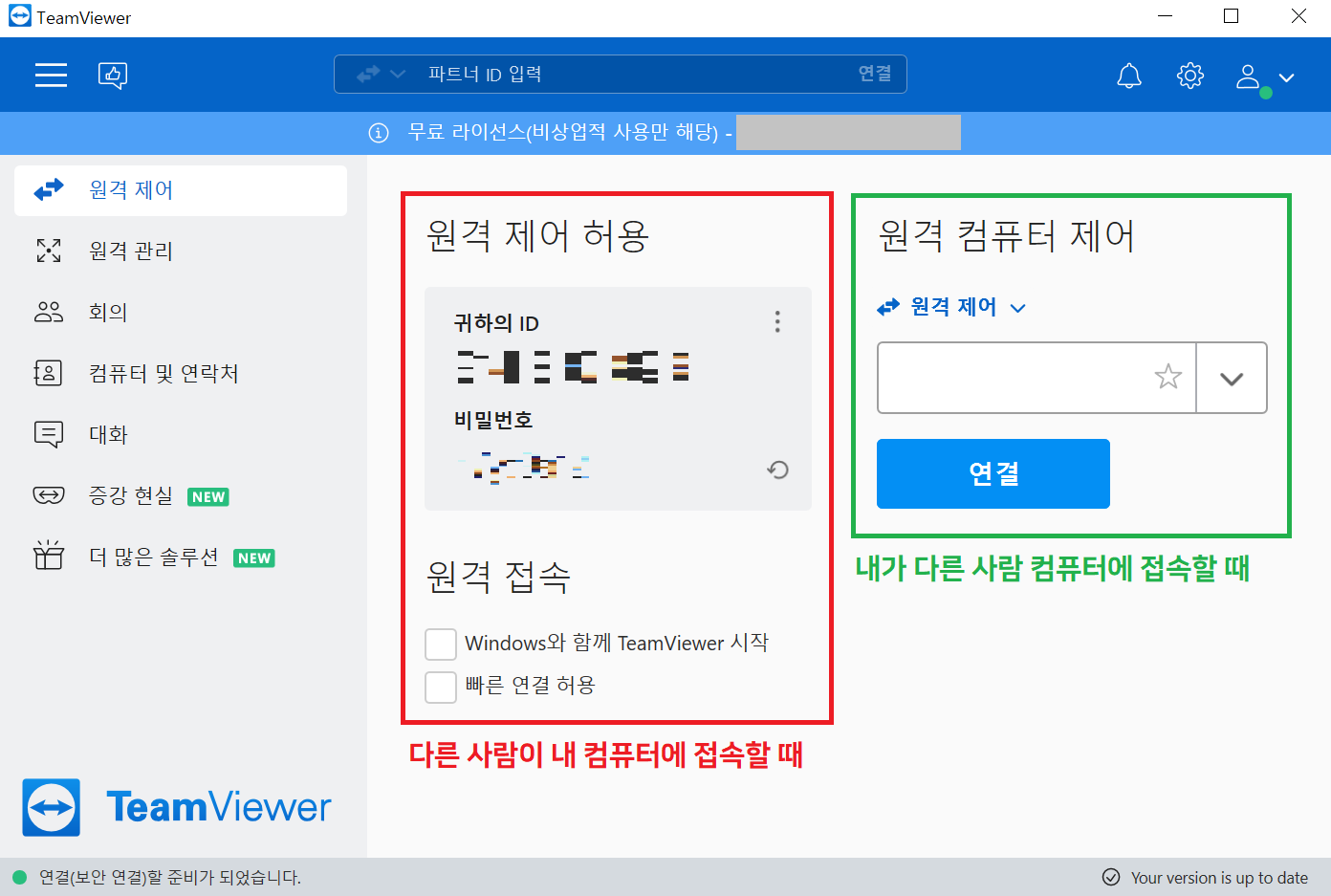Image resolution: width=1331 pixels, height=896 pixels.
Task: Open the notifications bell
Action: point(1129,76)
